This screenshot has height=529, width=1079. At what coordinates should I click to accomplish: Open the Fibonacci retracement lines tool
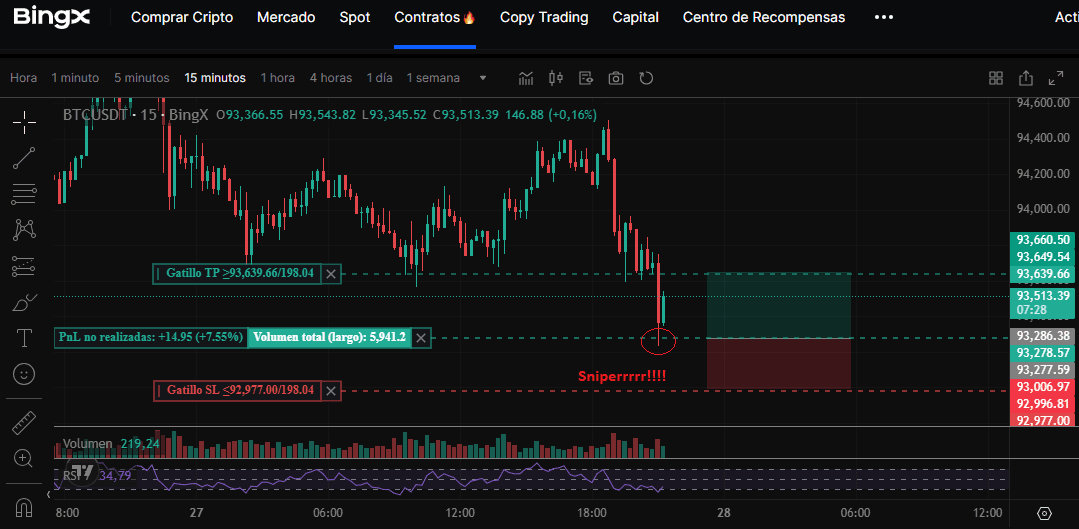point(24,194)
